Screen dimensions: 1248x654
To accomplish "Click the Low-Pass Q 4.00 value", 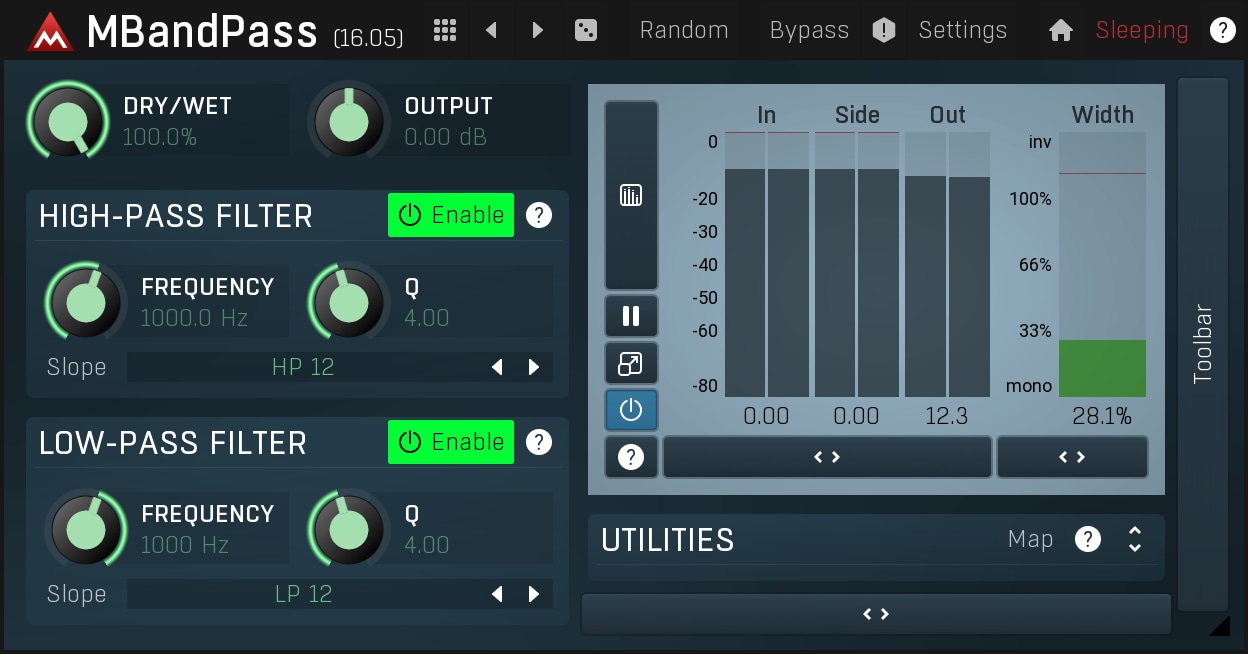I will pyautogui.click(x=427, y=545).
